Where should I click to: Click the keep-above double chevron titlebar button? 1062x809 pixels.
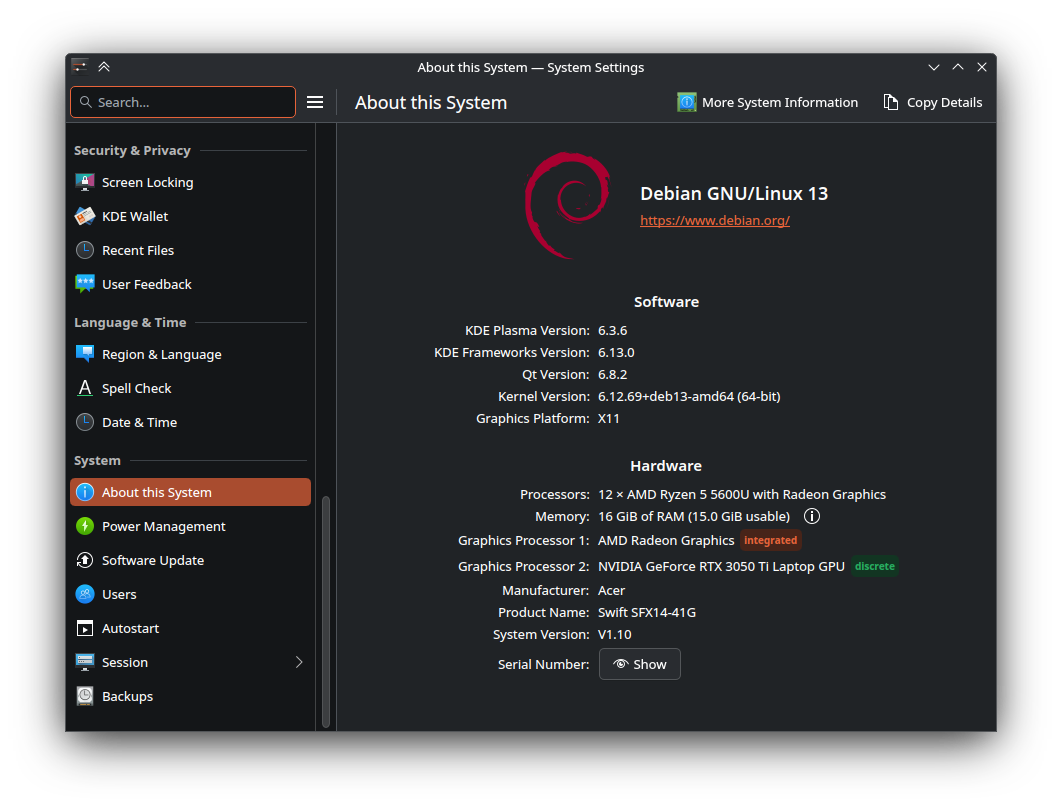tap(104, 67)
